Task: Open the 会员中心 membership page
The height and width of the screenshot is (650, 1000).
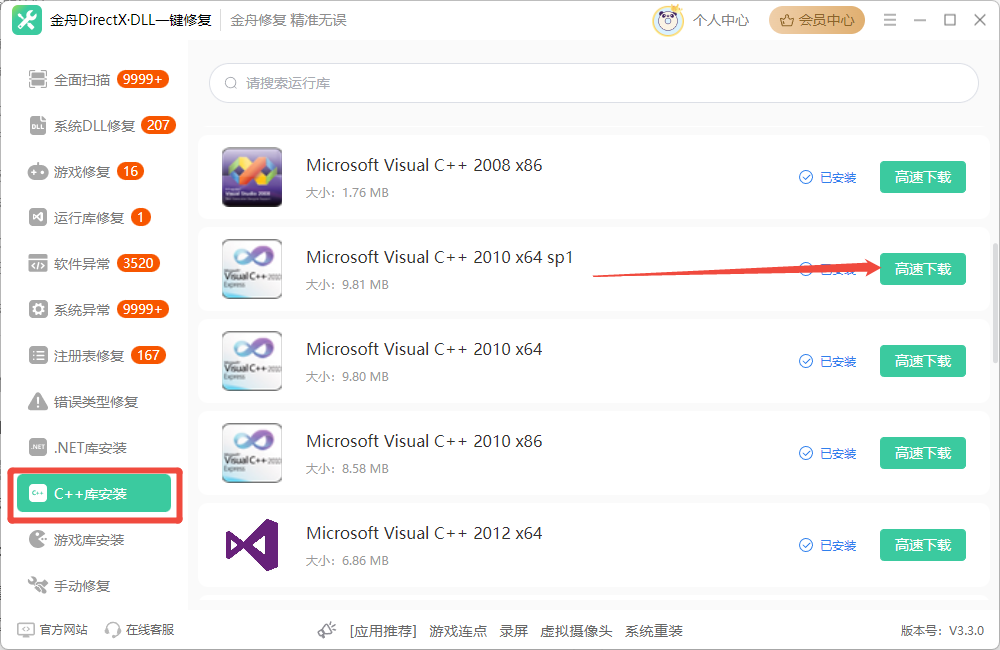Action: 816,18
